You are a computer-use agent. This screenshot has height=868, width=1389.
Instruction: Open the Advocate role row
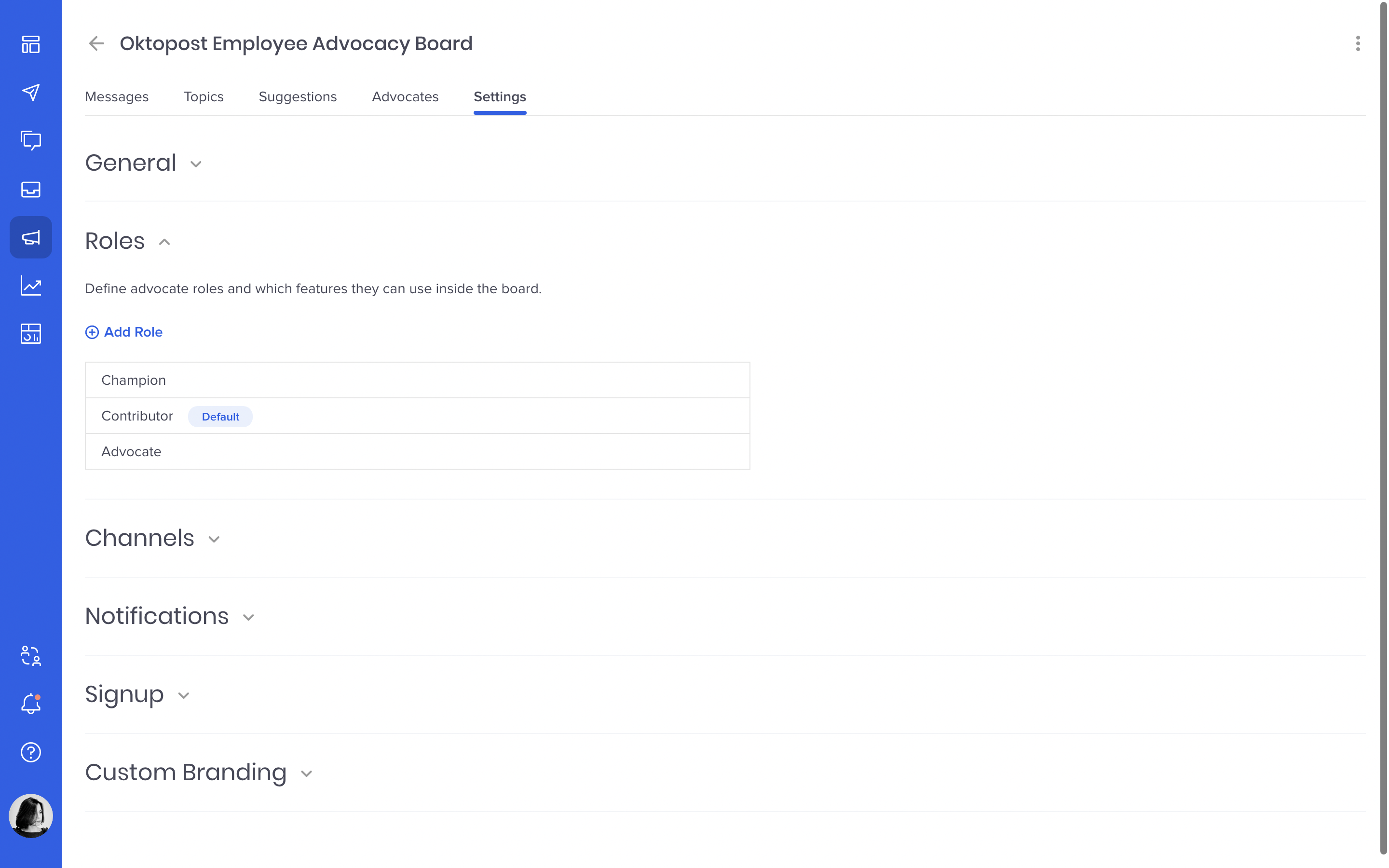tap(417, 452)
